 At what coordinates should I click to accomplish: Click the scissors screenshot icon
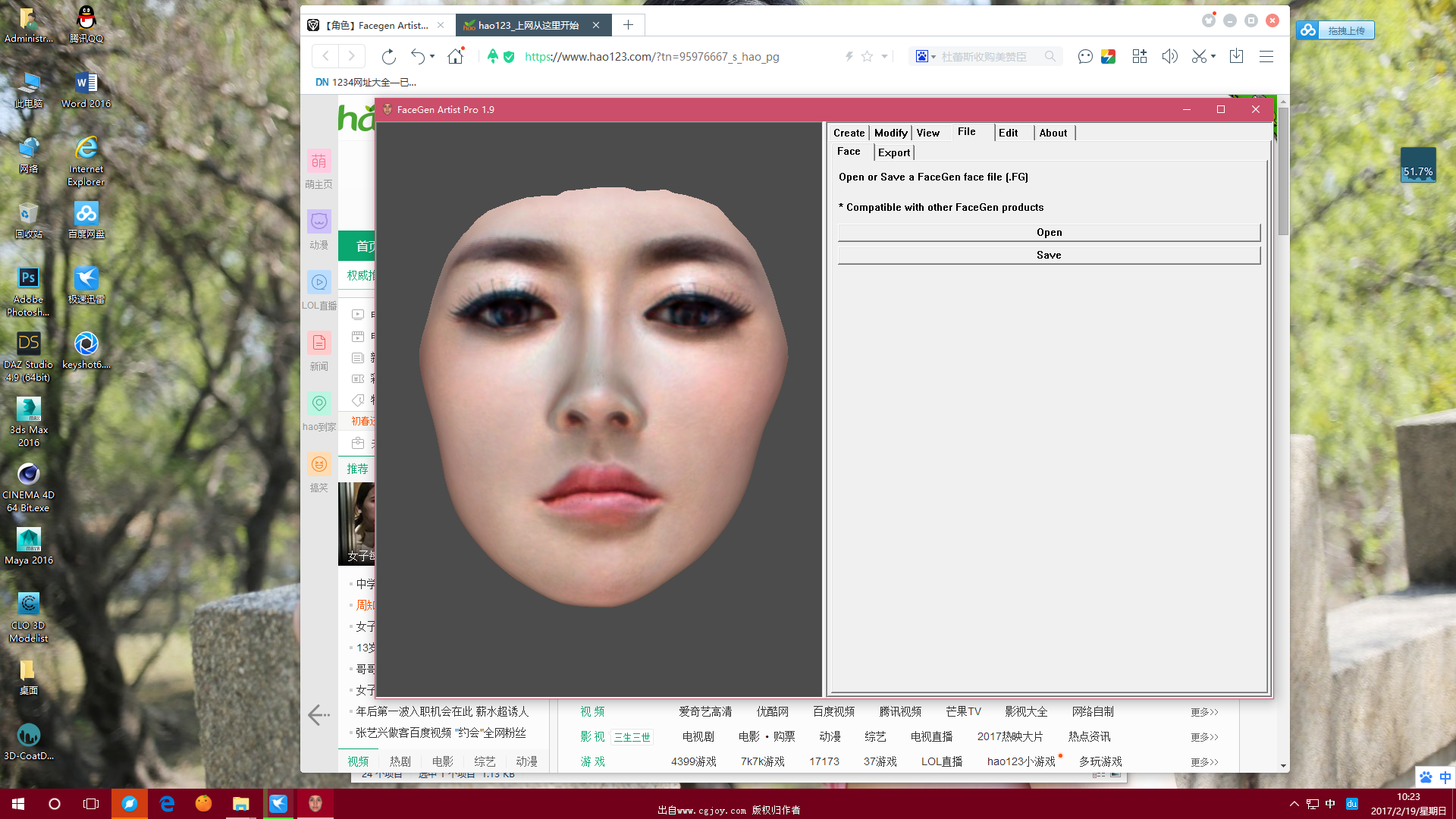click(x=1199, y=57)
